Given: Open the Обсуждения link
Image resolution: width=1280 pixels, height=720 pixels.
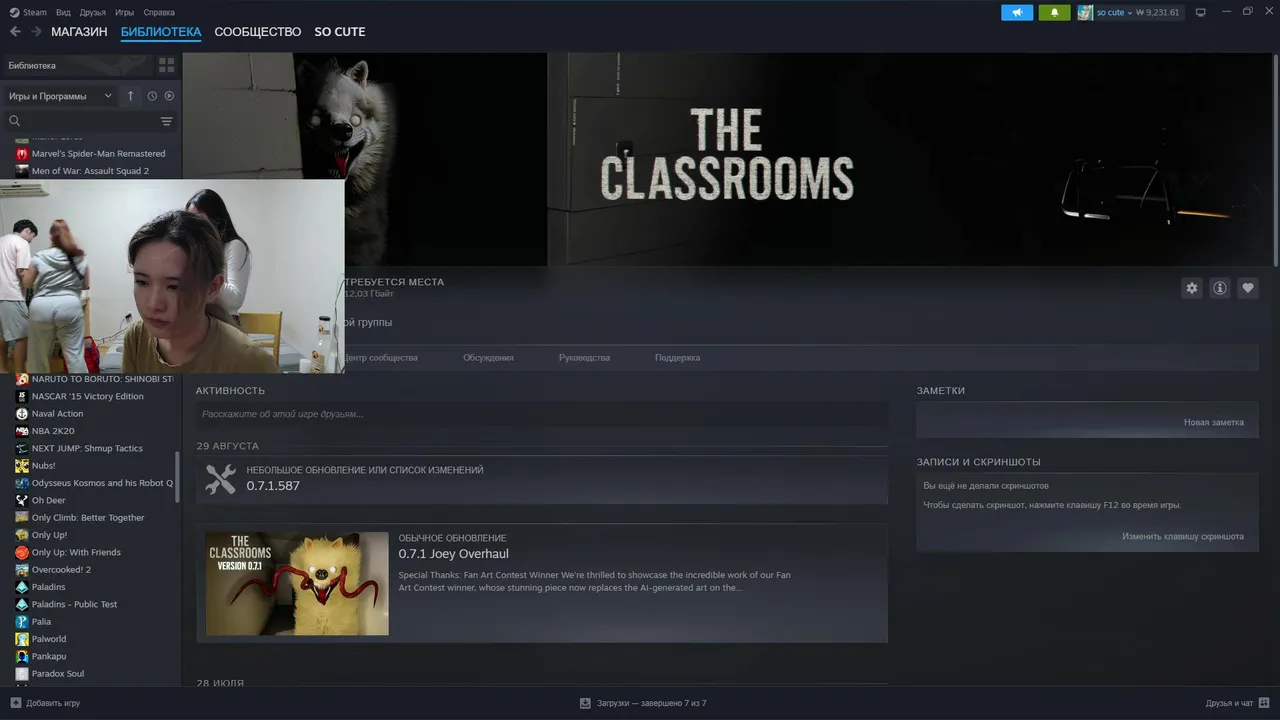Looking at the screenshot, I should coord(488,357).
